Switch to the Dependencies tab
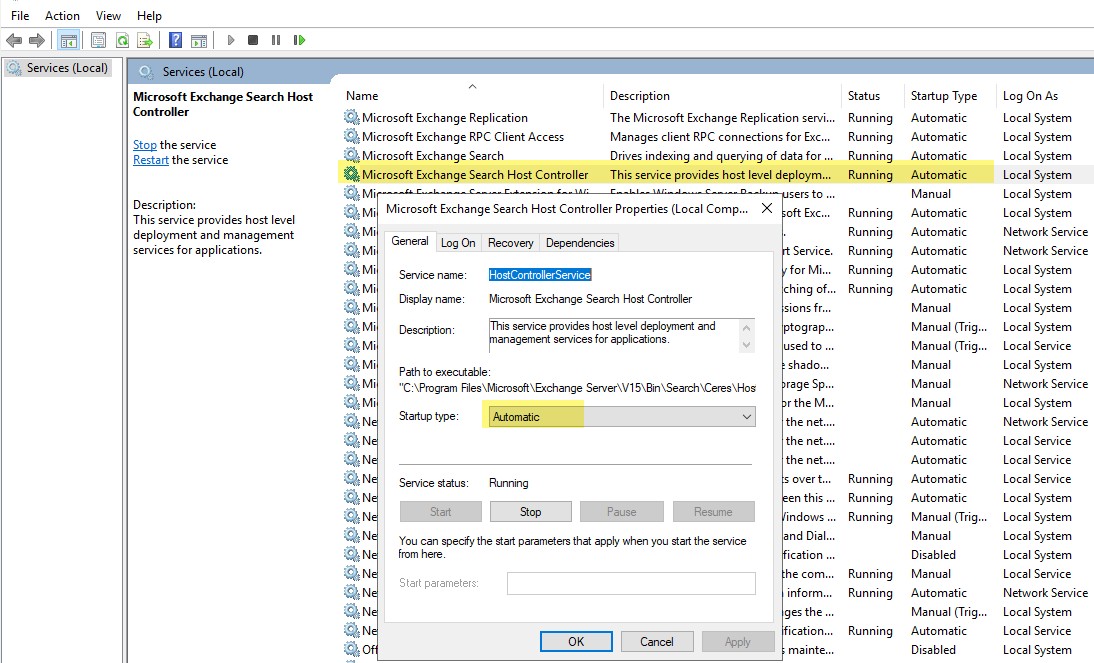 click(580, 243)
